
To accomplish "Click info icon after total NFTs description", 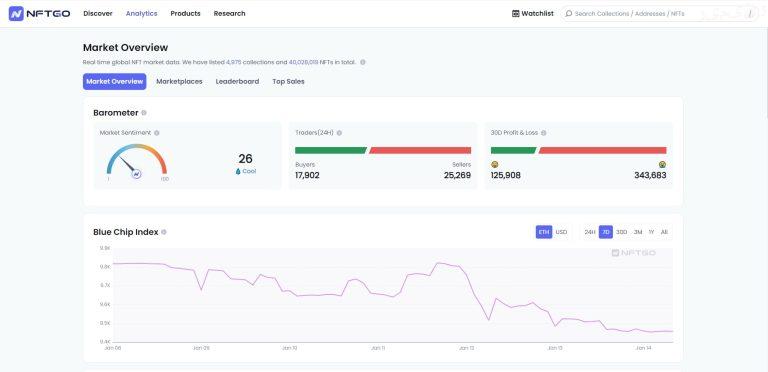I will click(363, 62).
